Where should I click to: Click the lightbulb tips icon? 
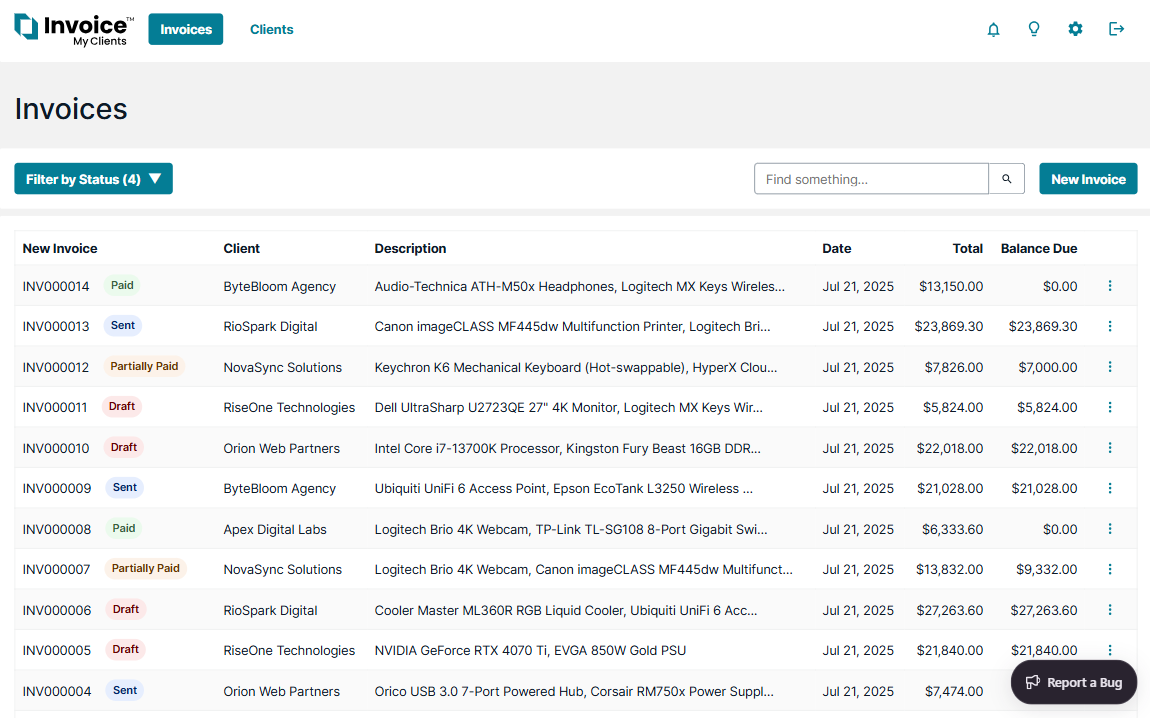tap(1034, 29)
